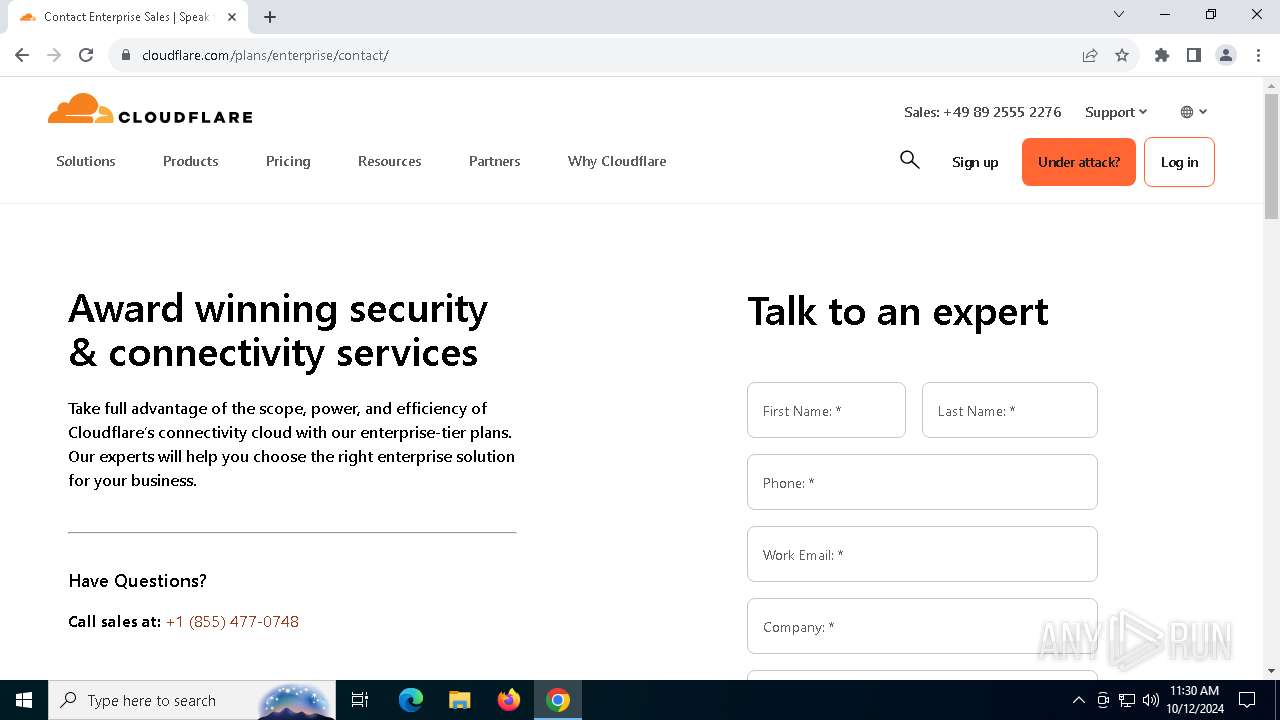Click the Chrome taskbar icon

[558, 700]
